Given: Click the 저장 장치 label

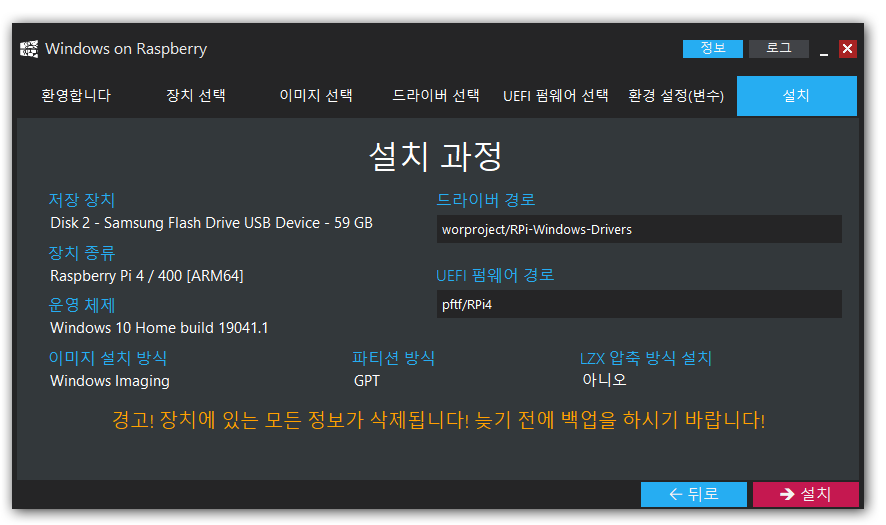Looking at the screenshot, I should [82, 199].
